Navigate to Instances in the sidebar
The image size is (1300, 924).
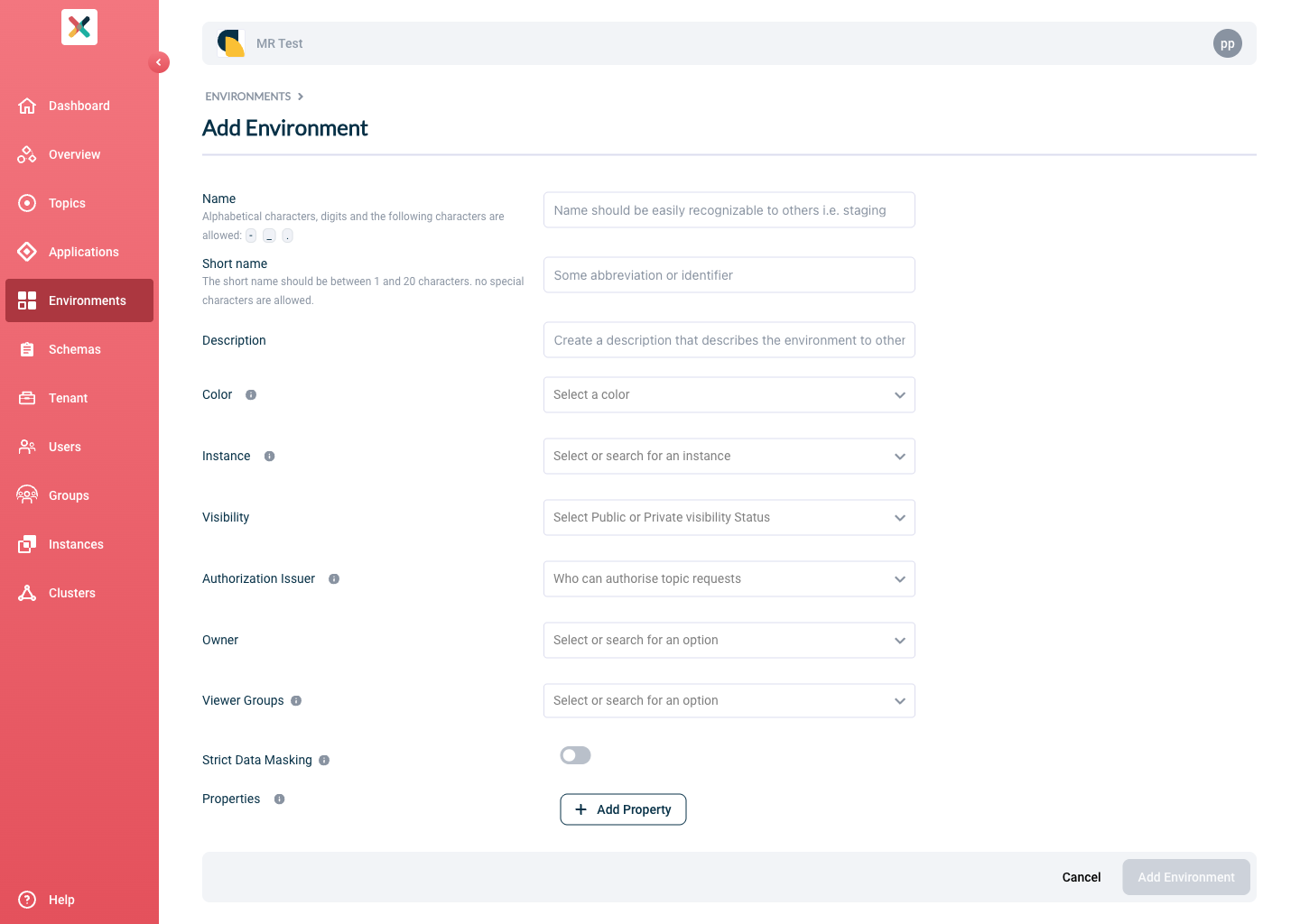click(76, 544)
